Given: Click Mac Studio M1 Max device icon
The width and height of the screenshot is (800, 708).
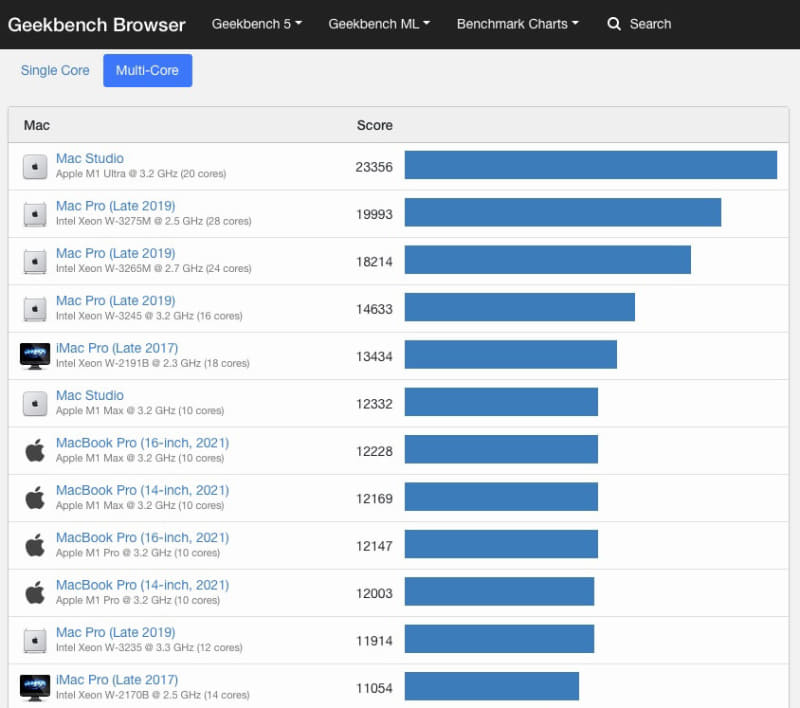Looking at the screenshot, I should (35, 403).
